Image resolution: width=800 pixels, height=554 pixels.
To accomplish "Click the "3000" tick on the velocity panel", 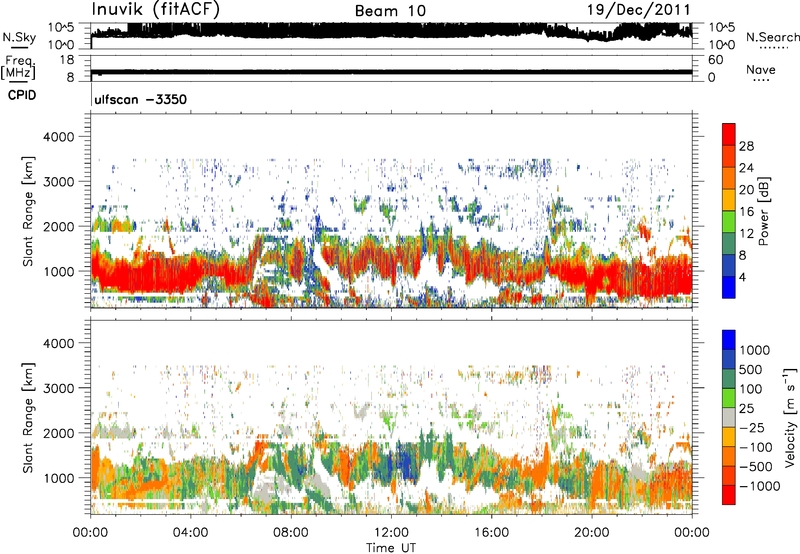I will 58,388.
